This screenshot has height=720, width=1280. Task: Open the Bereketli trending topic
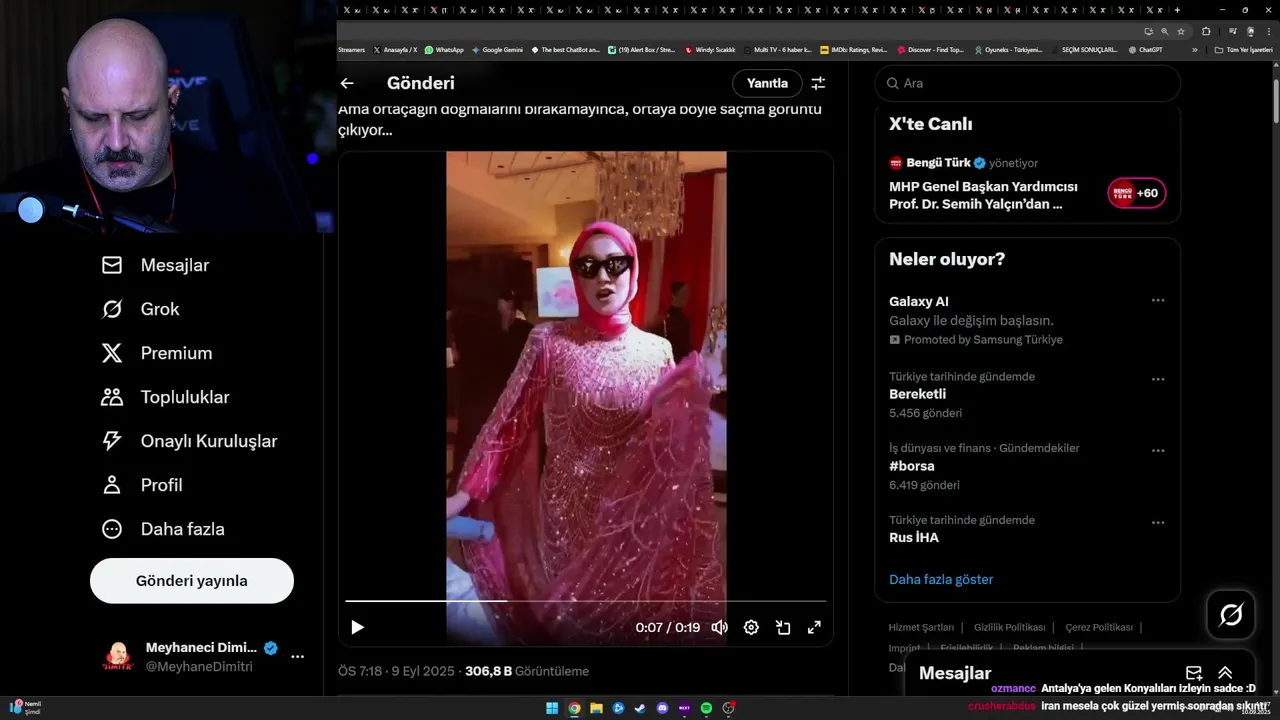coord(1028,394)
